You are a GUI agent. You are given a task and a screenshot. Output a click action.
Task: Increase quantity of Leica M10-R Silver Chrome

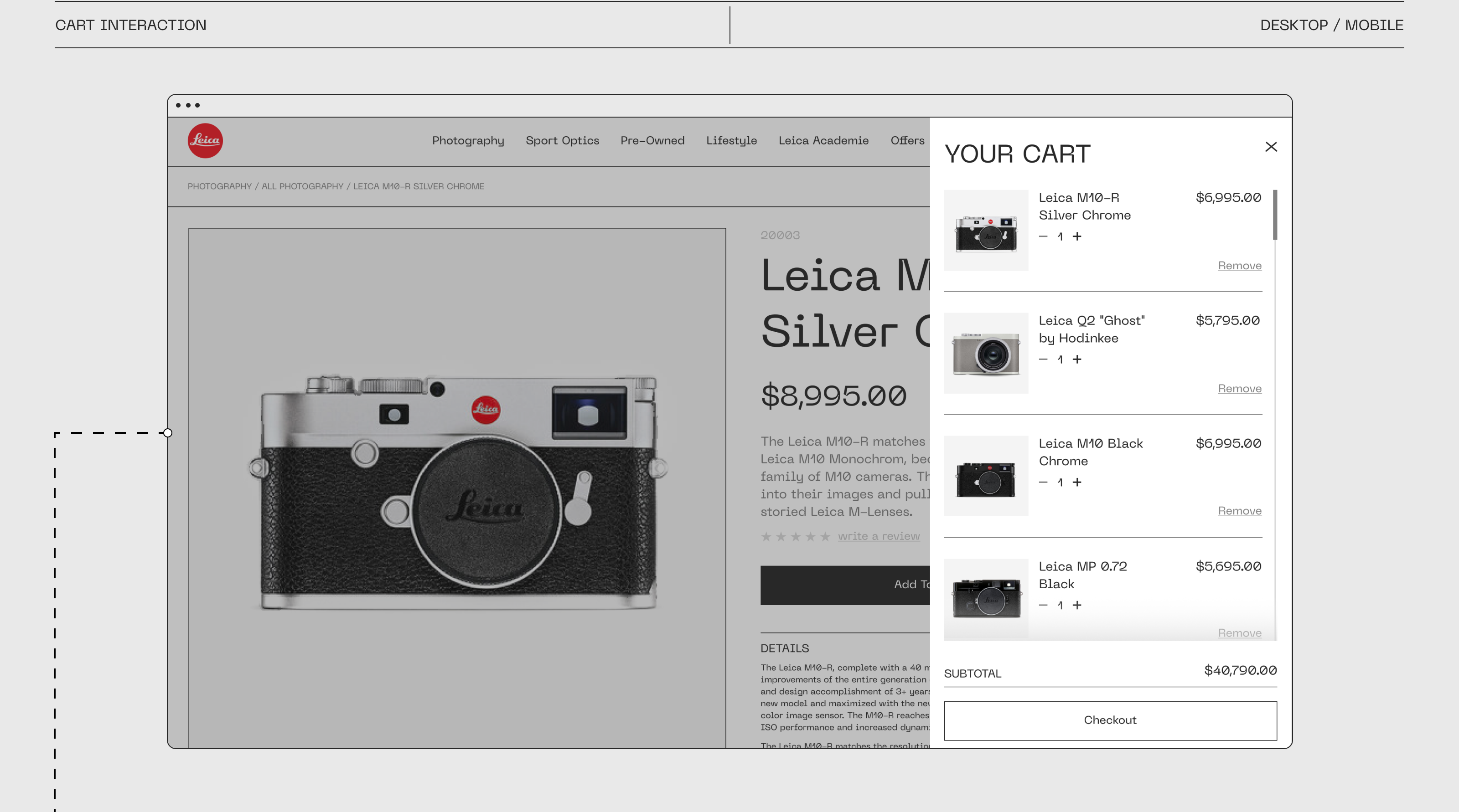pos(1076,236)
